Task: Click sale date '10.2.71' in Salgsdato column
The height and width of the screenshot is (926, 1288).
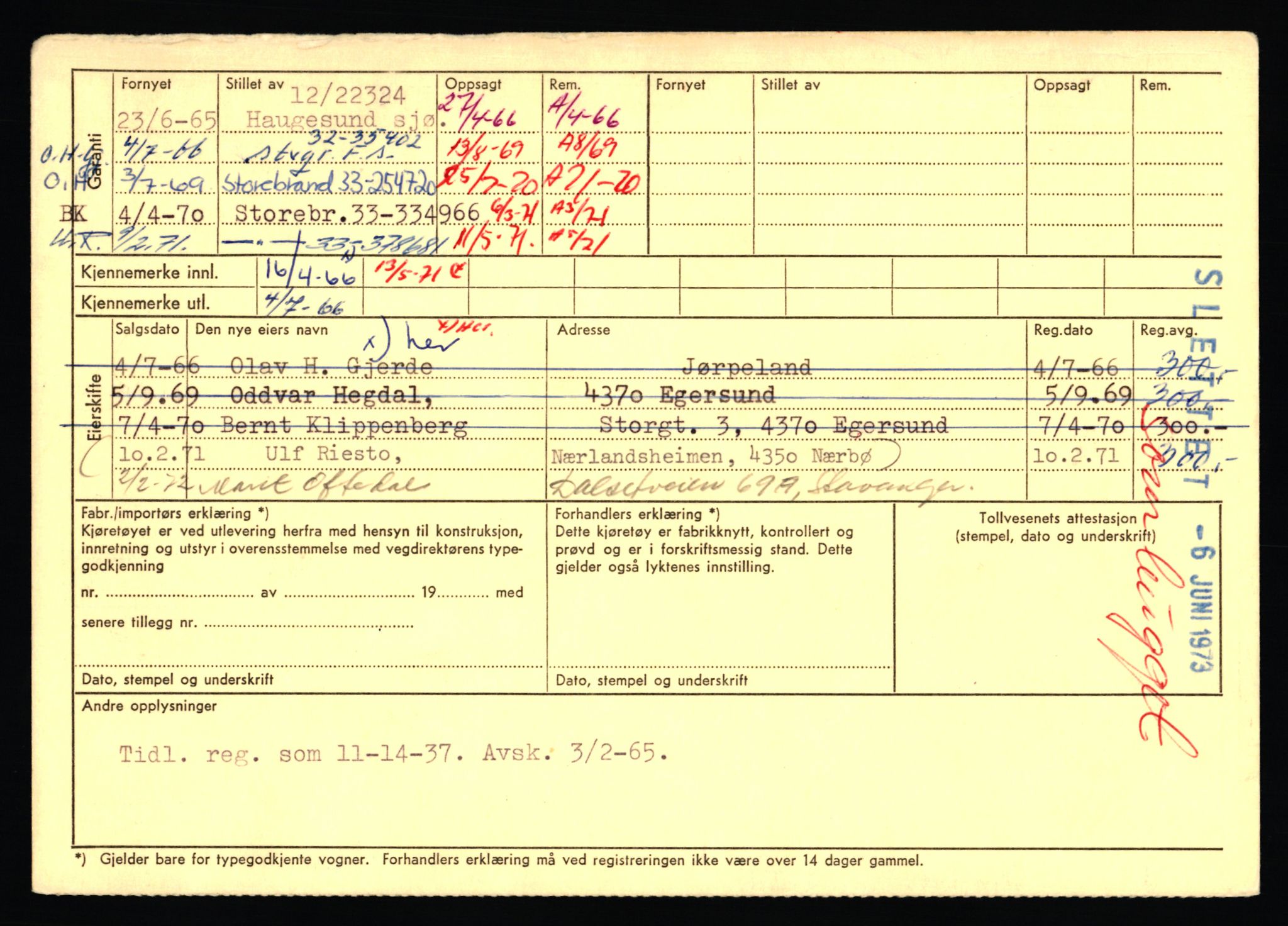Action: click(x=161, y=454)
